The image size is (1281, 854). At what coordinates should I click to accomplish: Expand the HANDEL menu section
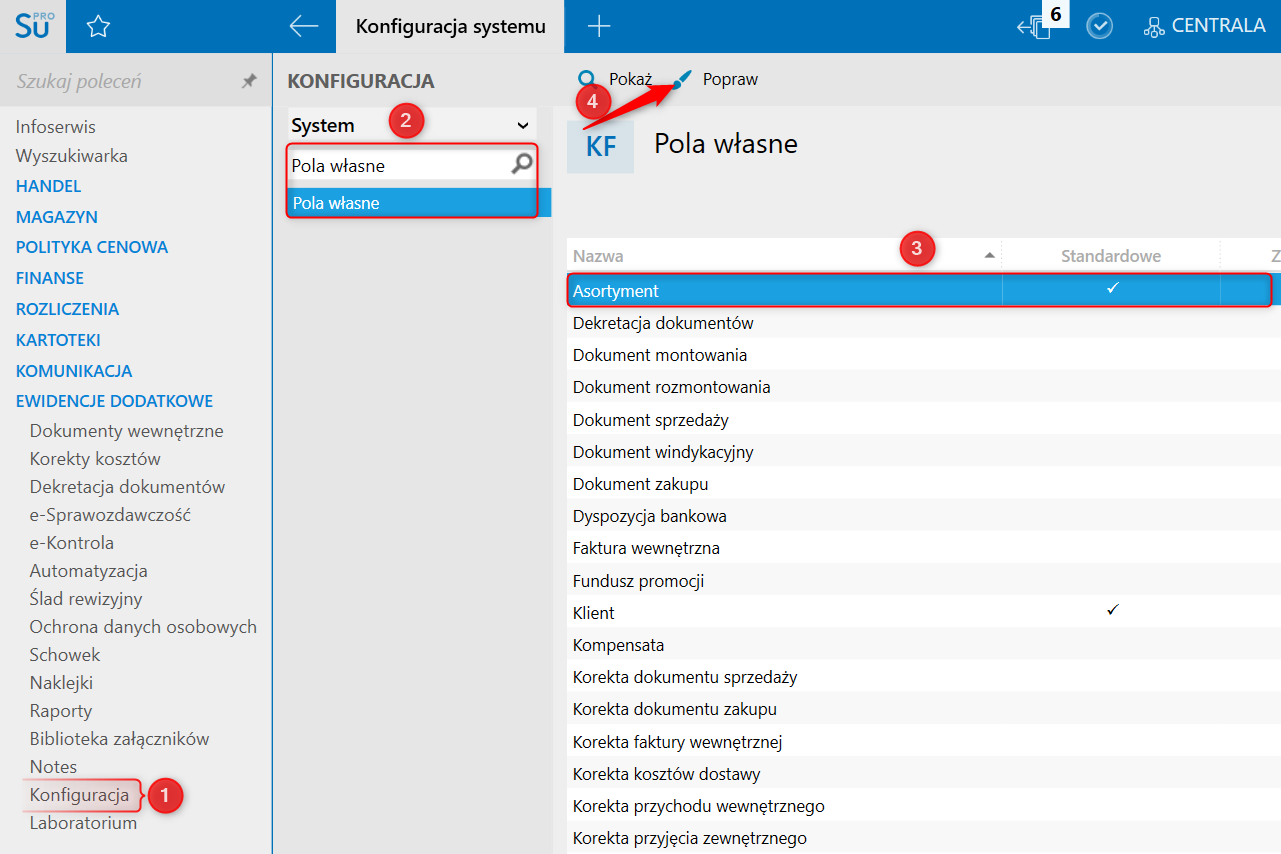tap(49, 186)
